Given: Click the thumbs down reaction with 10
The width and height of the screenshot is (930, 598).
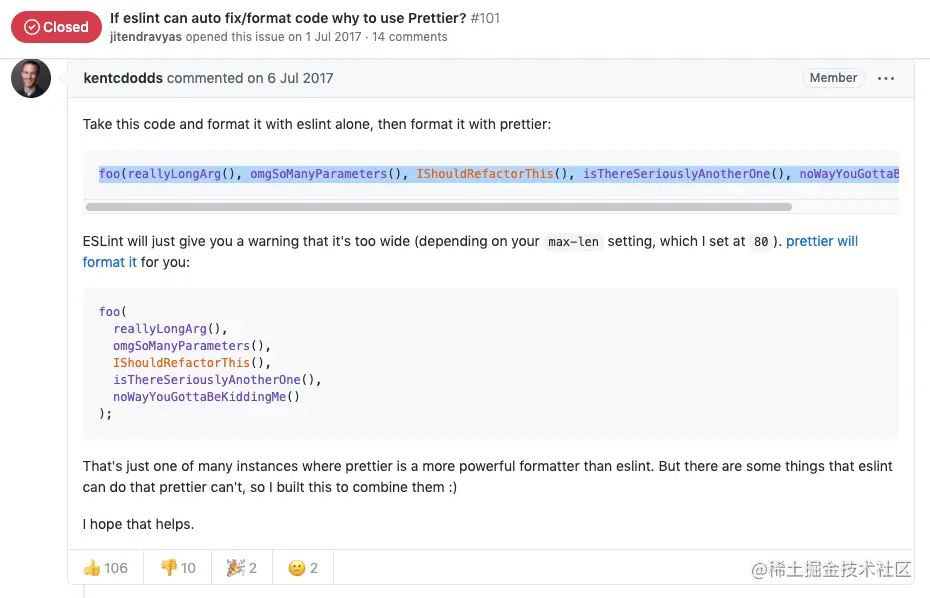Looking at the screenshot, I should click(x=178, y=568).
